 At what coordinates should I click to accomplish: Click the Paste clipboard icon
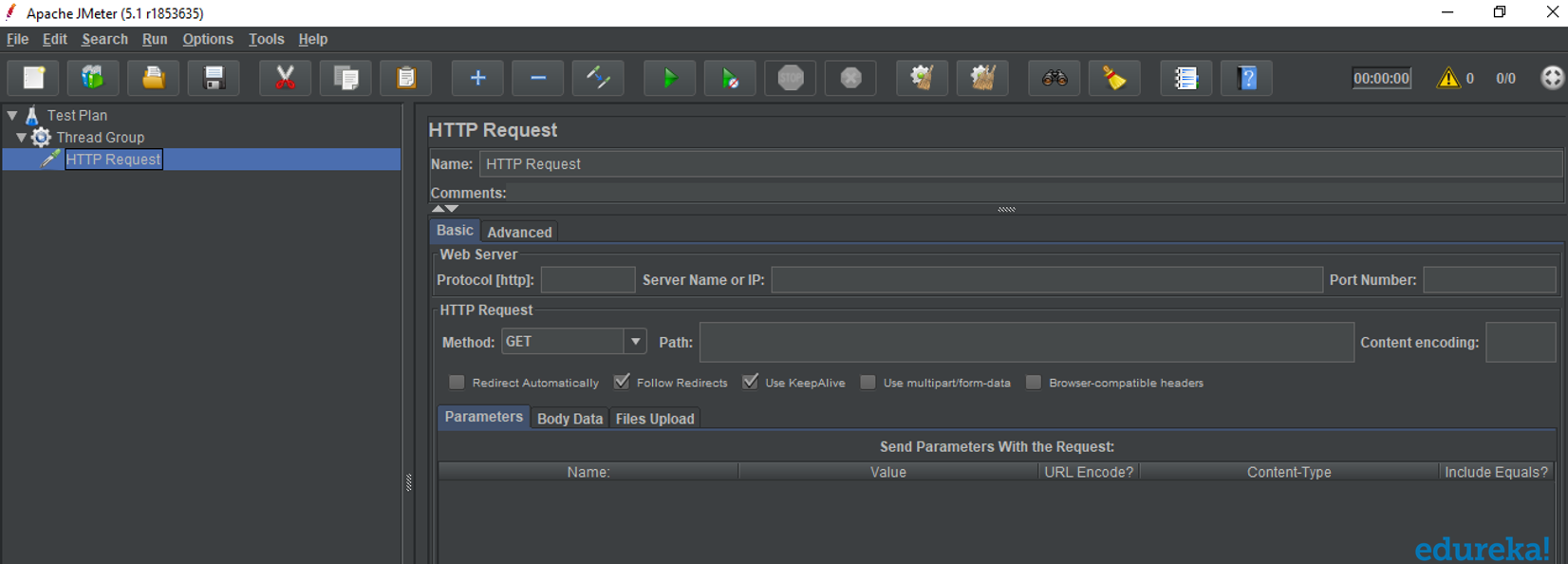coord(406,78)
